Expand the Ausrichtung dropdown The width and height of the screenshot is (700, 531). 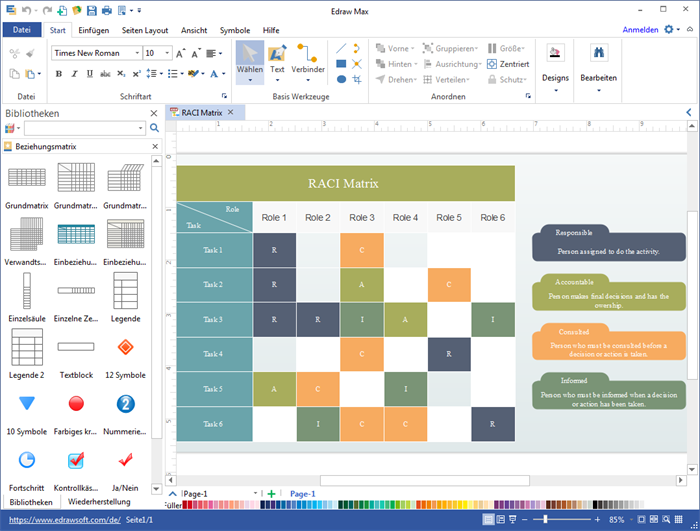(480, 64)
